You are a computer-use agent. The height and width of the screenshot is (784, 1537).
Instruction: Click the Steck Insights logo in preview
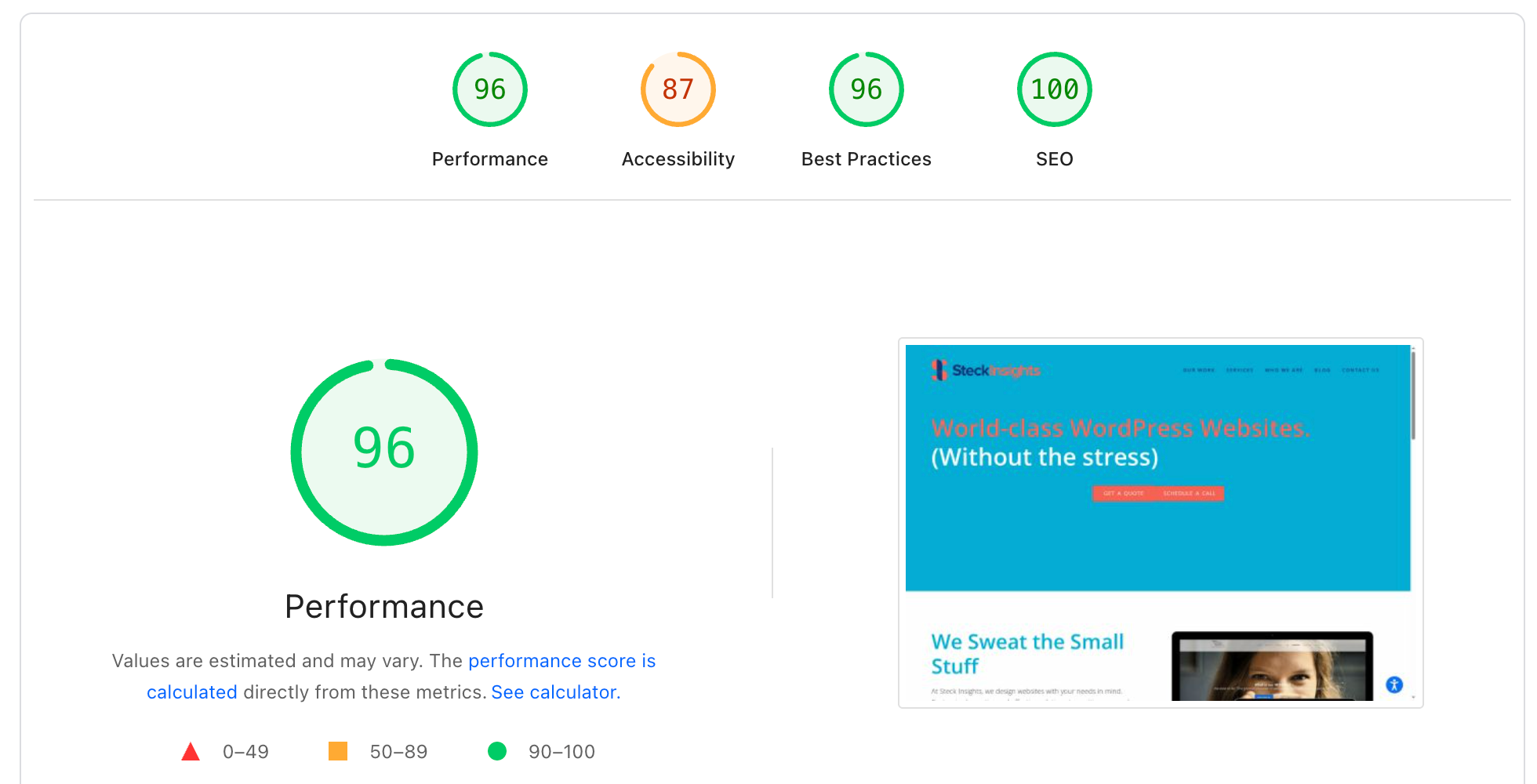click(x=986, y=370)
